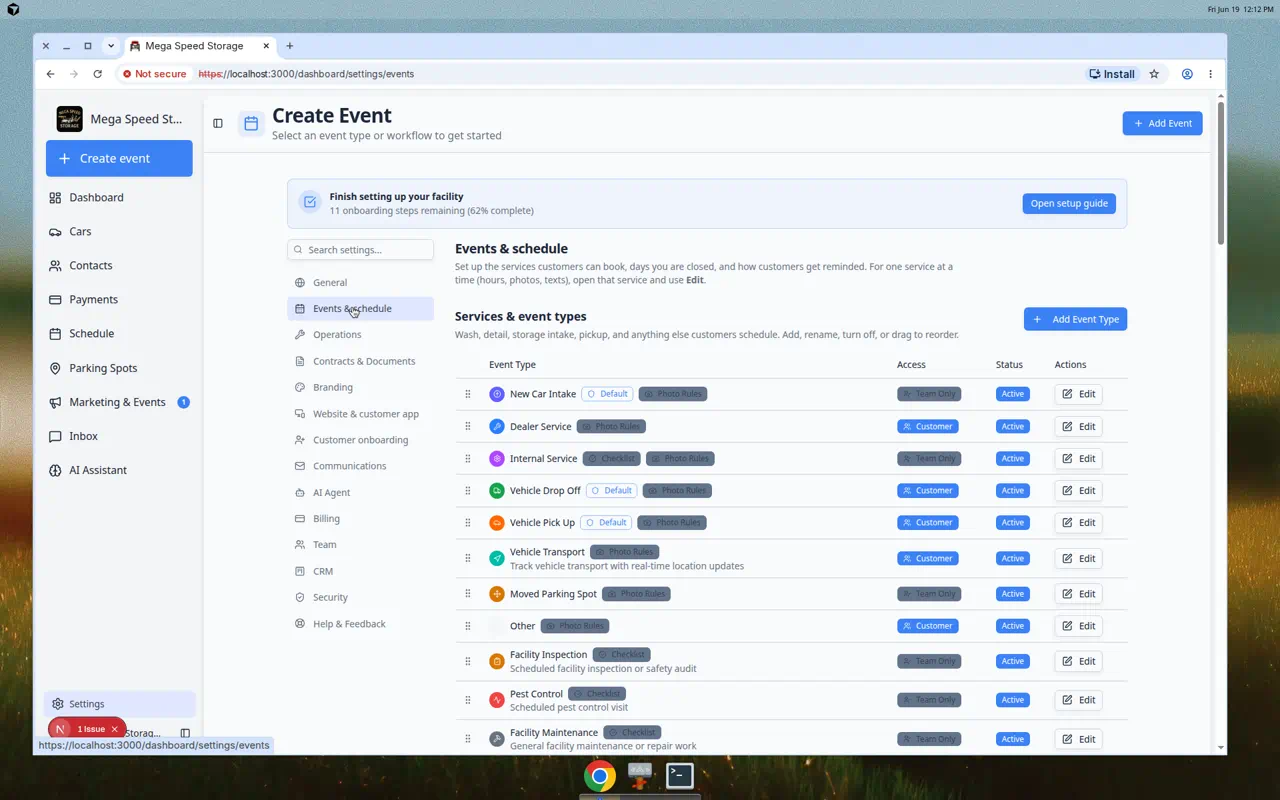Image resolution: width=1280 pixels, height=800 pixels.
Task: Click the Add Event button
Action: pos(1162,123)
